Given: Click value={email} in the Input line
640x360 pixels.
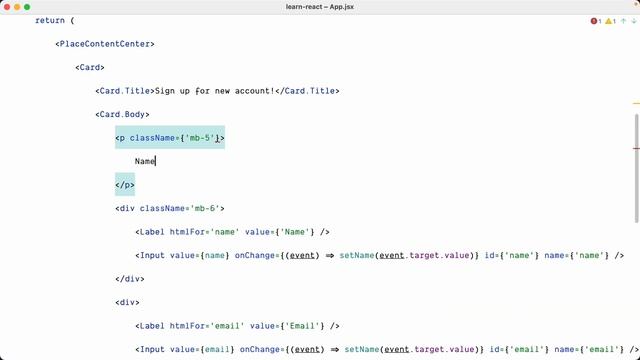Looking at the screenshot, I should [202, 349].
